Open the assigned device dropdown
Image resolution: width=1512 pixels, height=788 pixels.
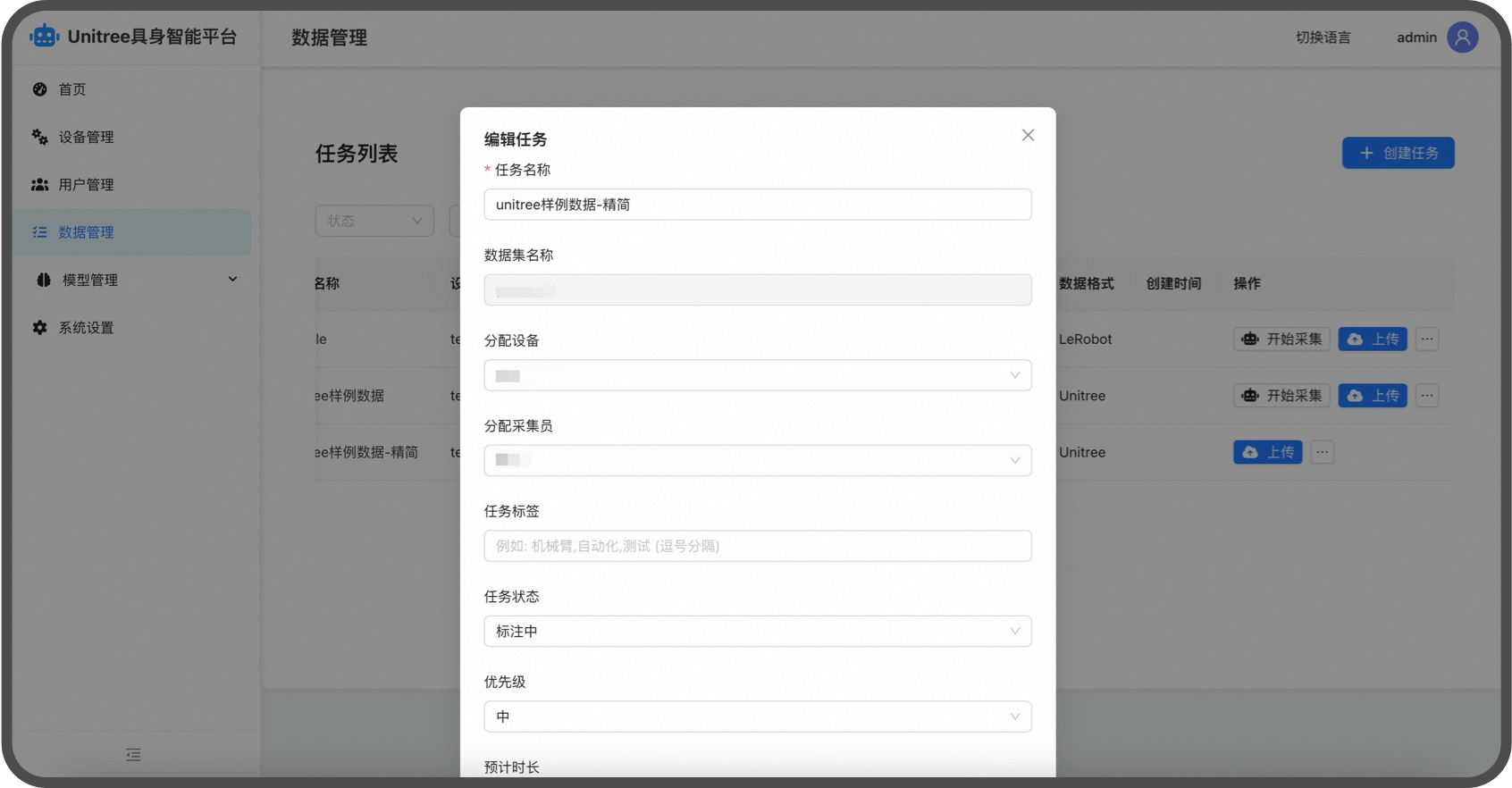[757, 375]
